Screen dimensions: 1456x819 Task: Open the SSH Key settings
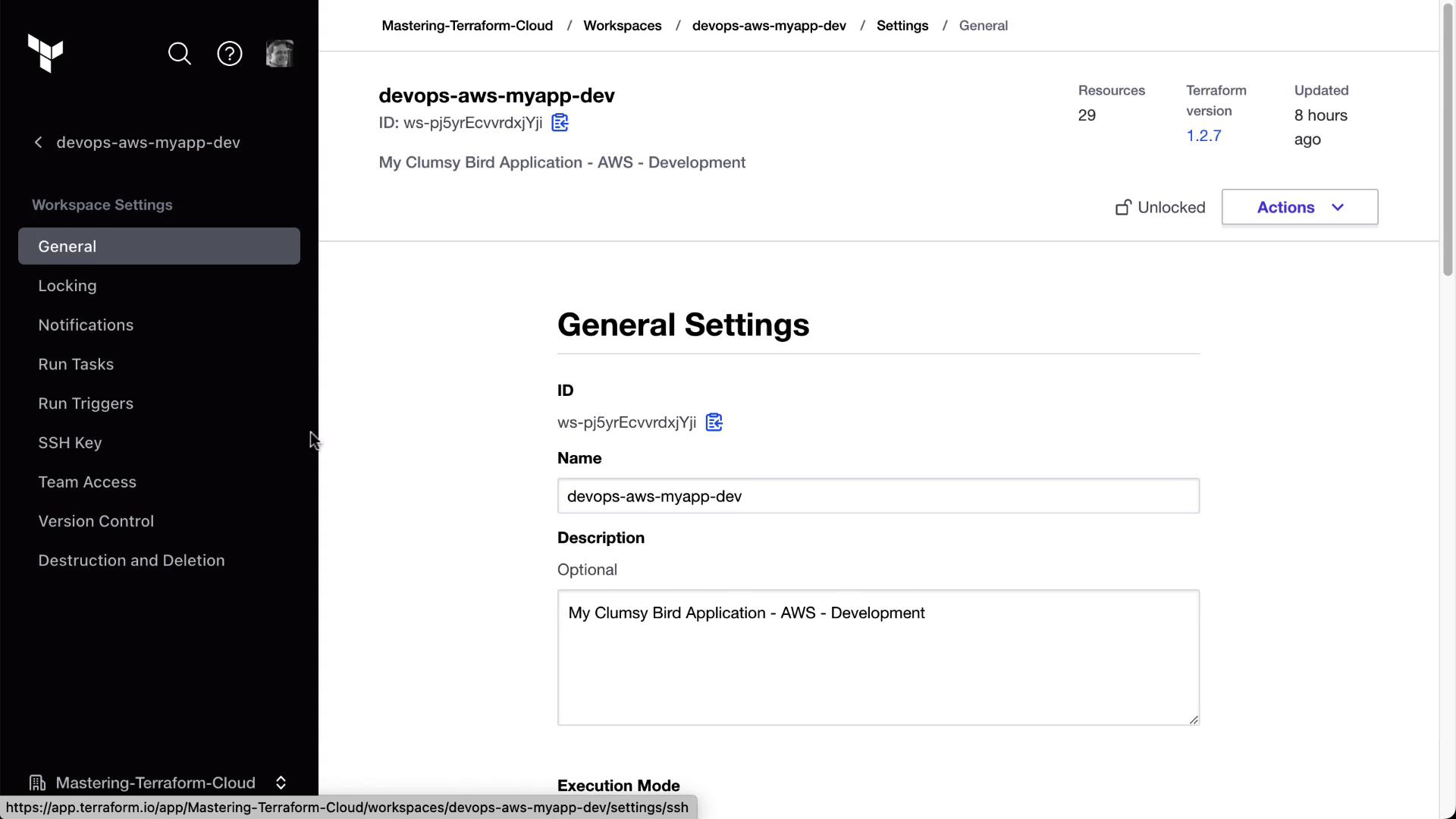pyautogui.click(x=70, y=443)
